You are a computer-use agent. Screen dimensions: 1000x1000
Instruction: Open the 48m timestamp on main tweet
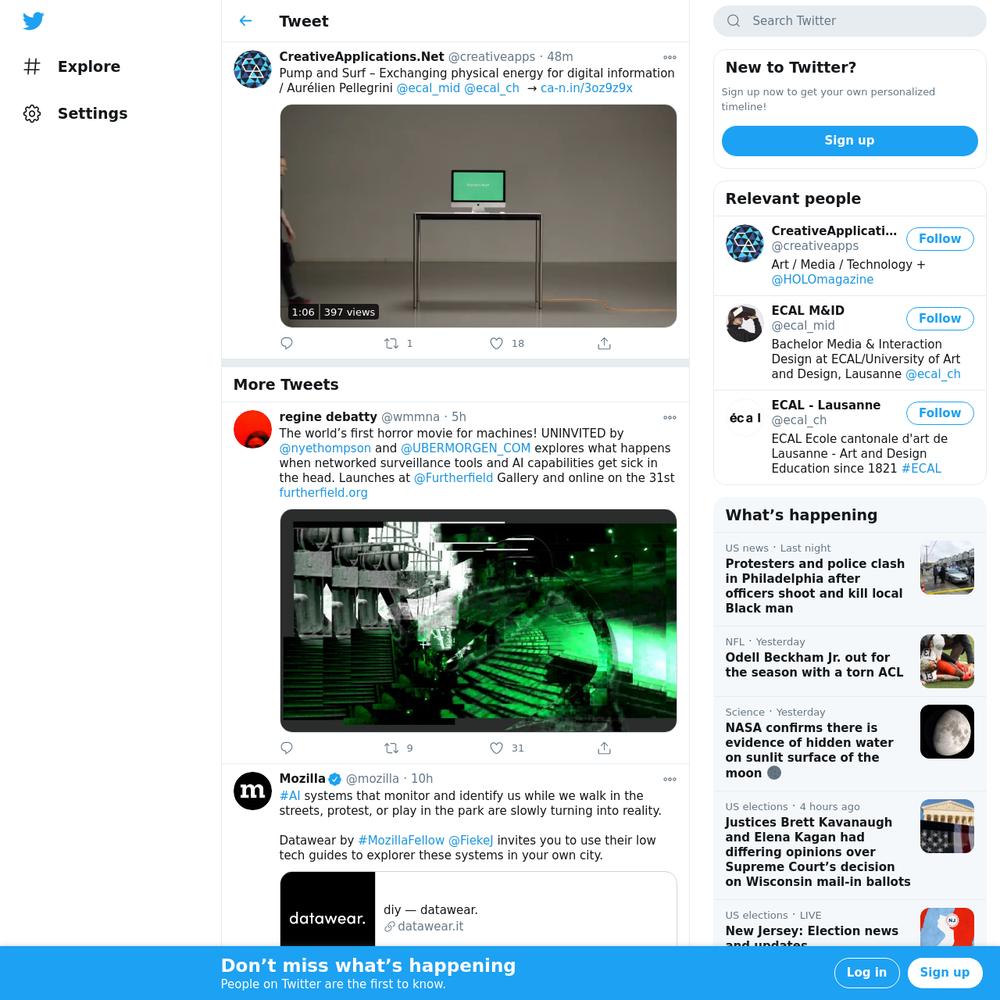coord(560,57)
